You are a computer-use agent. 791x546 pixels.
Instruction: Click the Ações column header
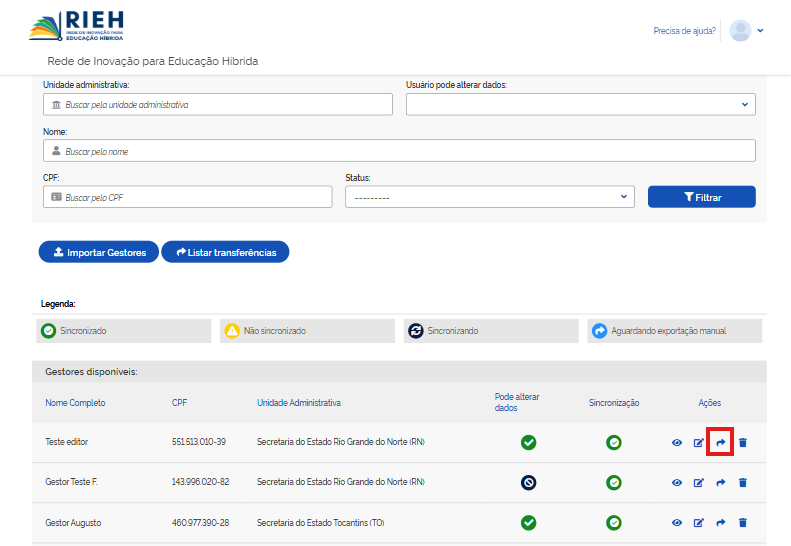point(709,403)
